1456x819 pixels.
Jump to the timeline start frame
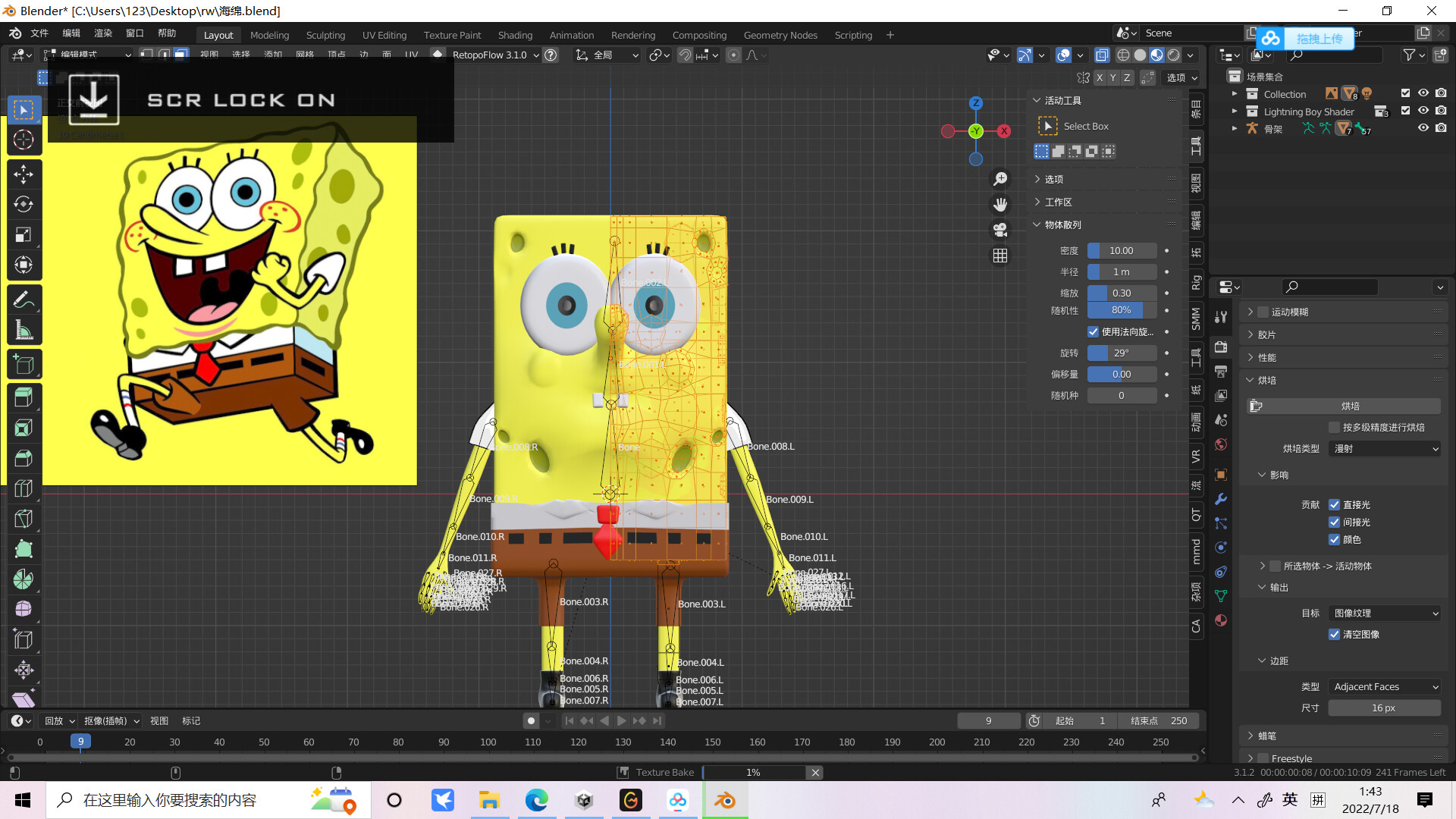569,721
